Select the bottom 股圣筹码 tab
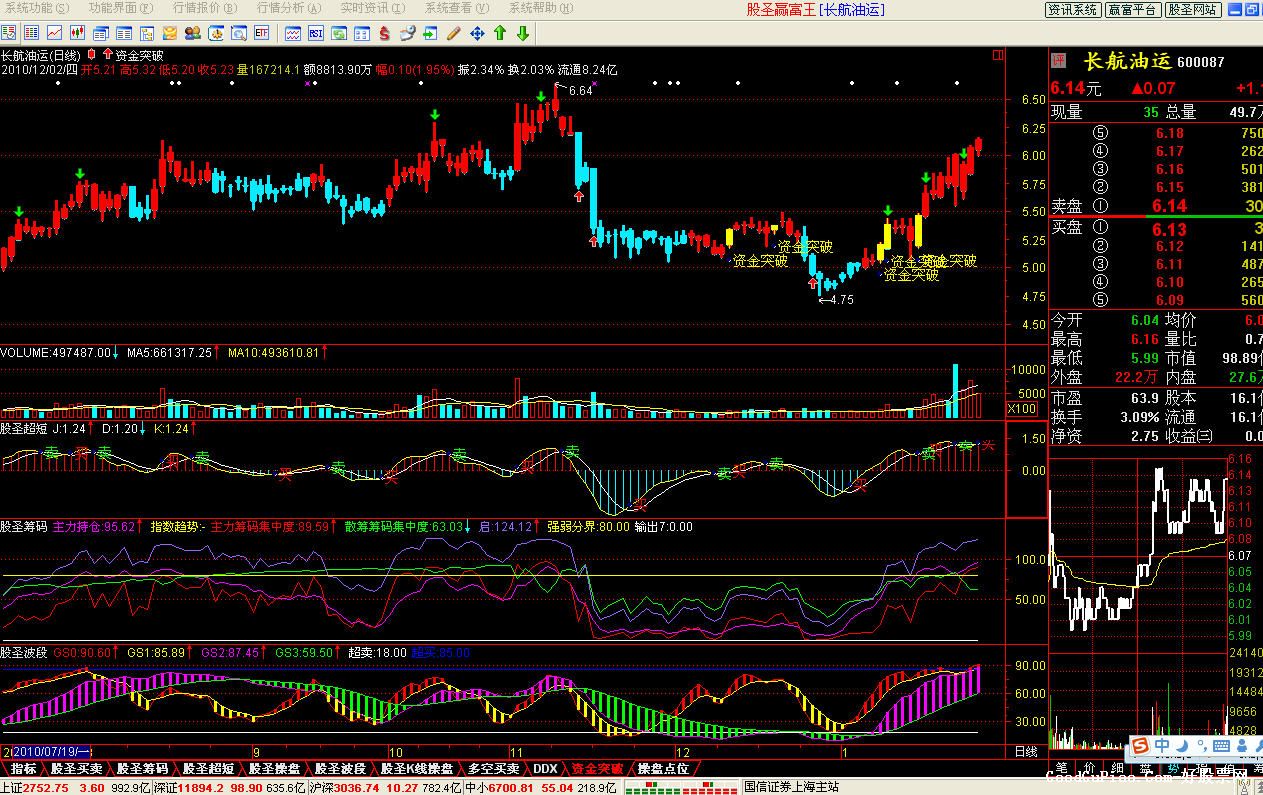 coord(143,769)
